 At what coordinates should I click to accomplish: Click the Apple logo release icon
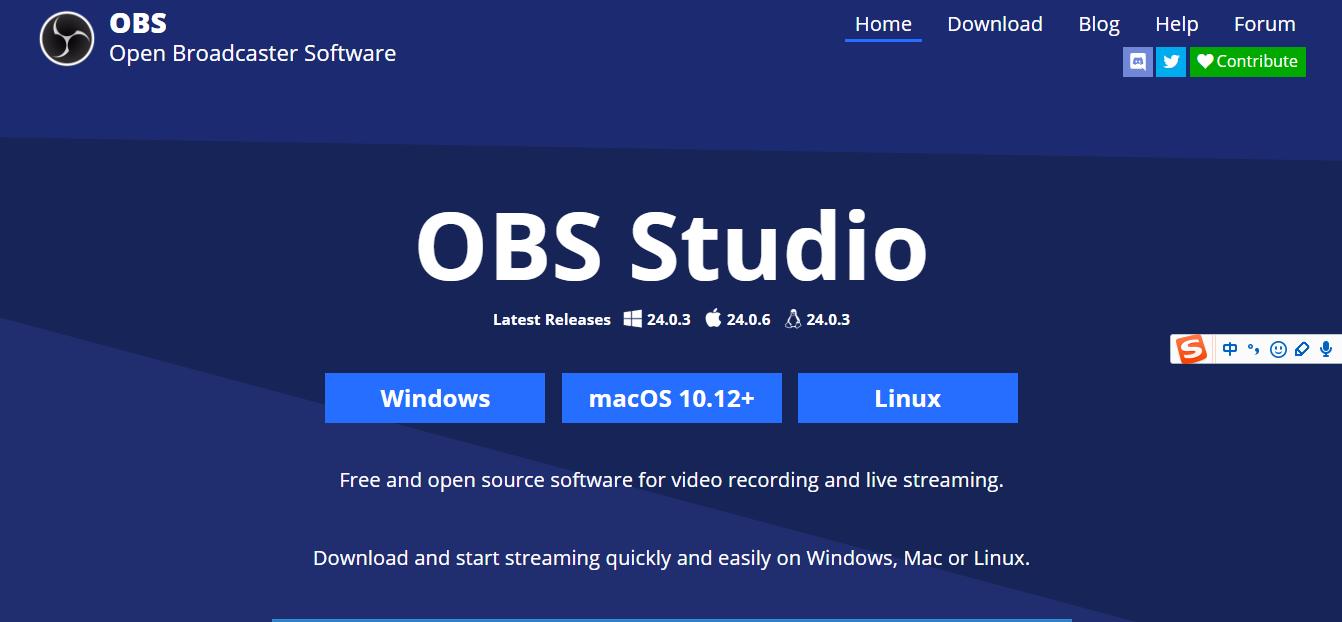click(713, 319)
